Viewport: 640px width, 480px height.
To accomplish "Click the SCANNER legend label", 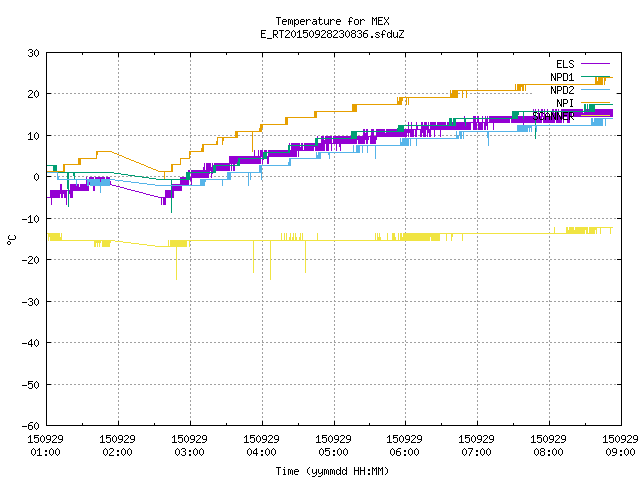I will 553,116.
